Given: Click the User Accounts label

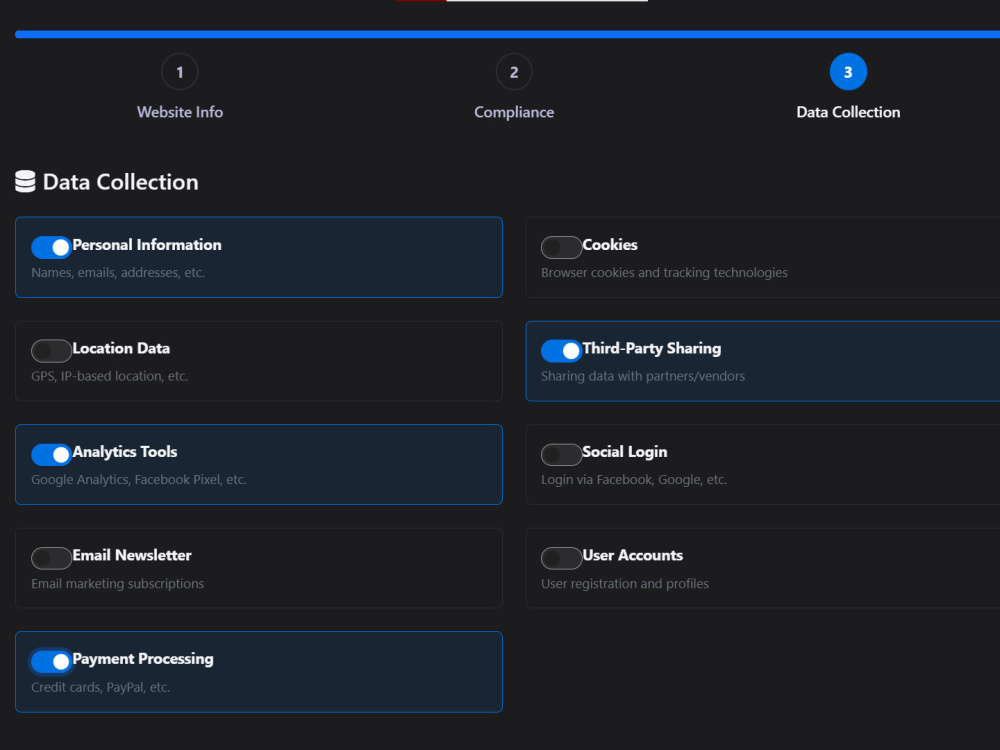Looking at the screenshot, I should pos(633,555).
